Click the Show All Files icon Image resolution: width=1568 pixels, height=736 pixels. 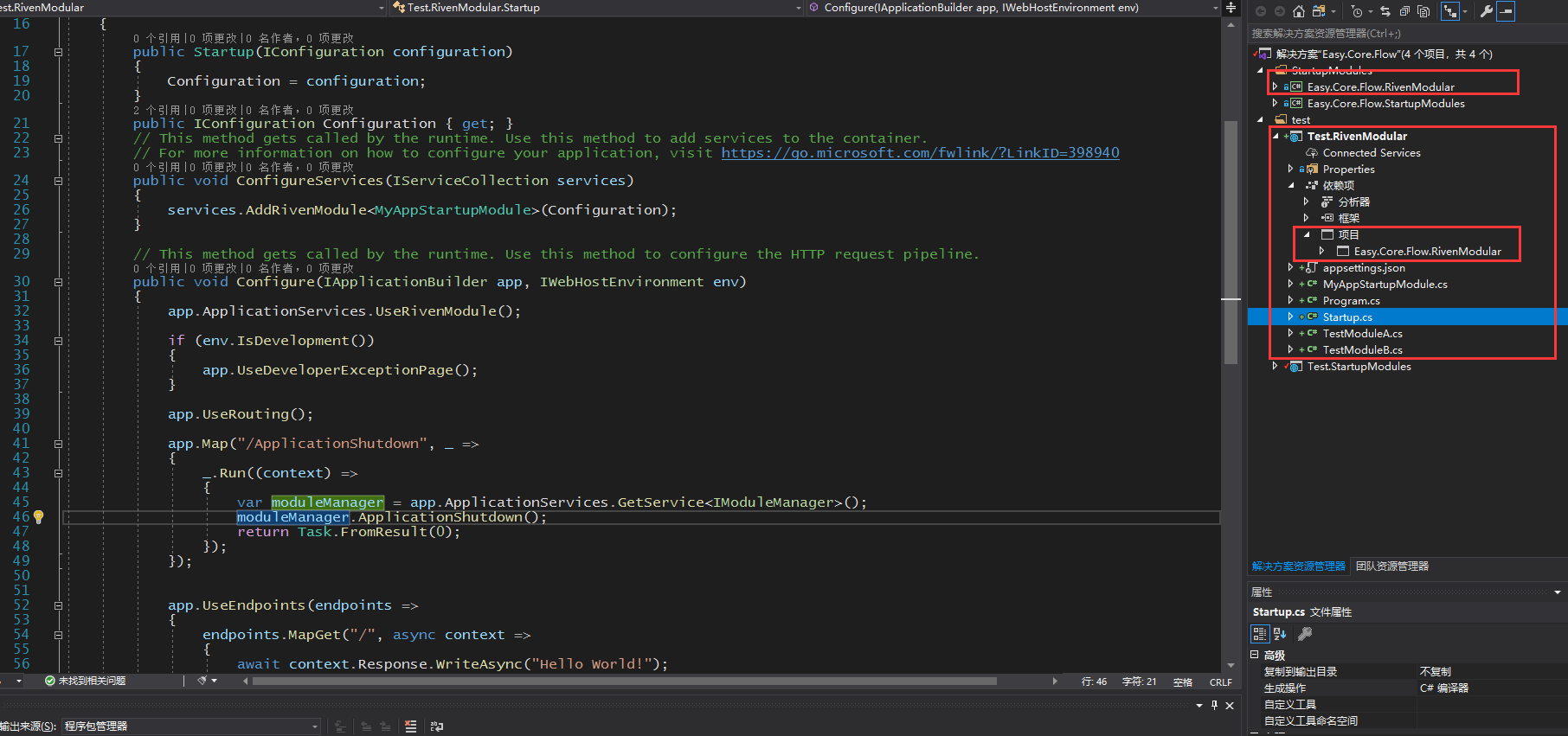(1423, 11)
